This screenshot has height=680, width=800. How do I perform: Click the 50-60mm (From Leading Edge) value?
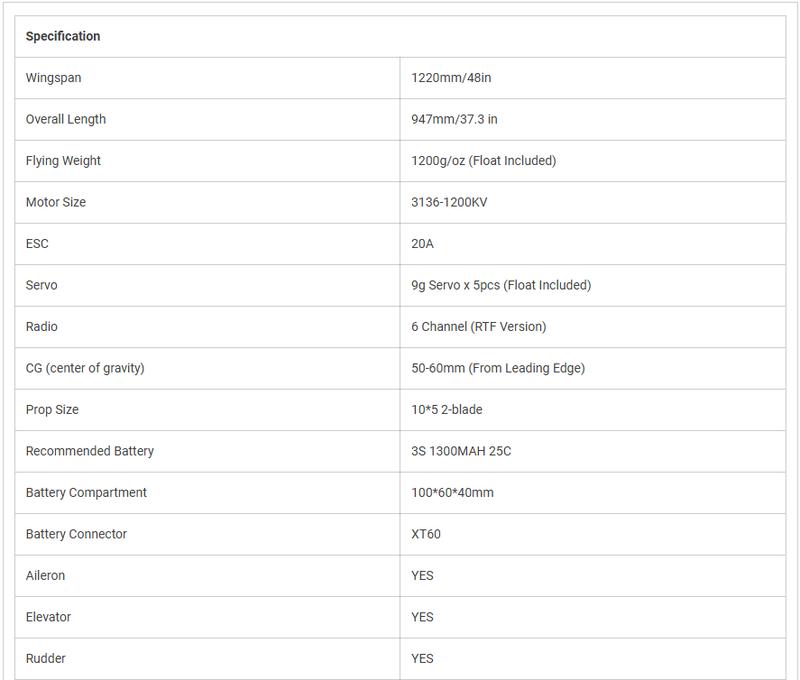pos(498,368)
